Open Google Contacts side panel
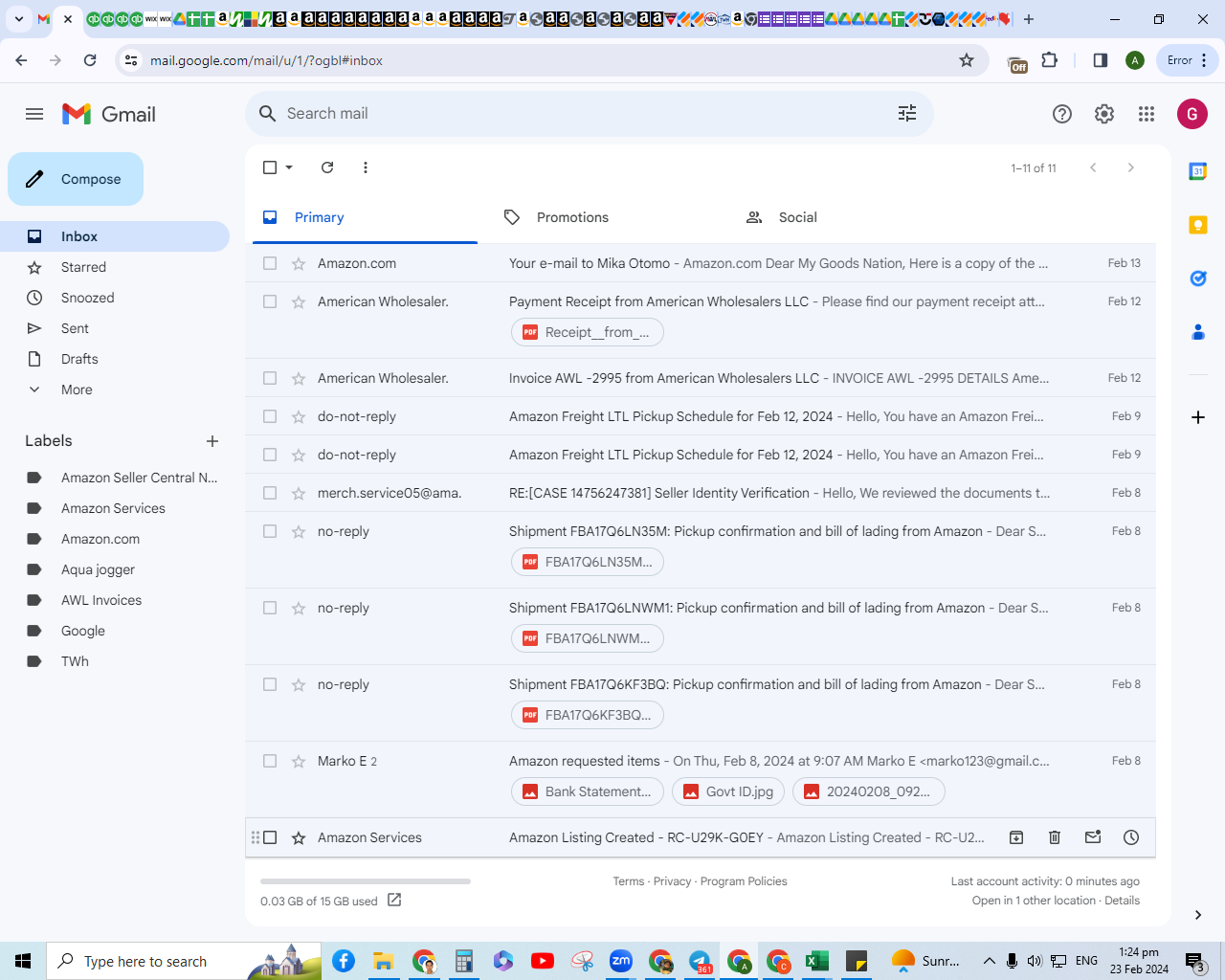The height and width of the screenshot is (980, 1225). point(1197,332)
